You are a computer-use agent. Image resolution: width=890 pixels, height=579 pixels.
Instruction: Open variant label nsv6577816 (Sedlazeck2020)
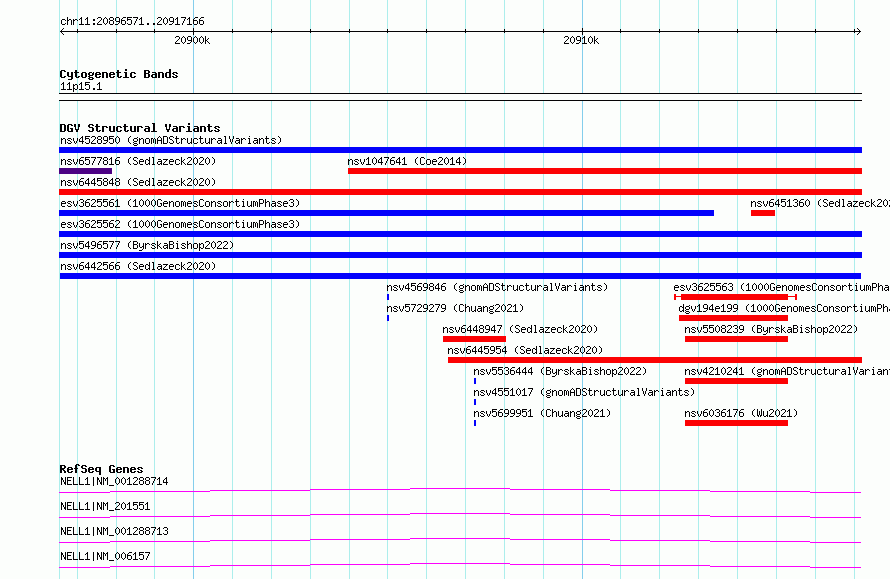pyautogui.click(x=138, y=161)
